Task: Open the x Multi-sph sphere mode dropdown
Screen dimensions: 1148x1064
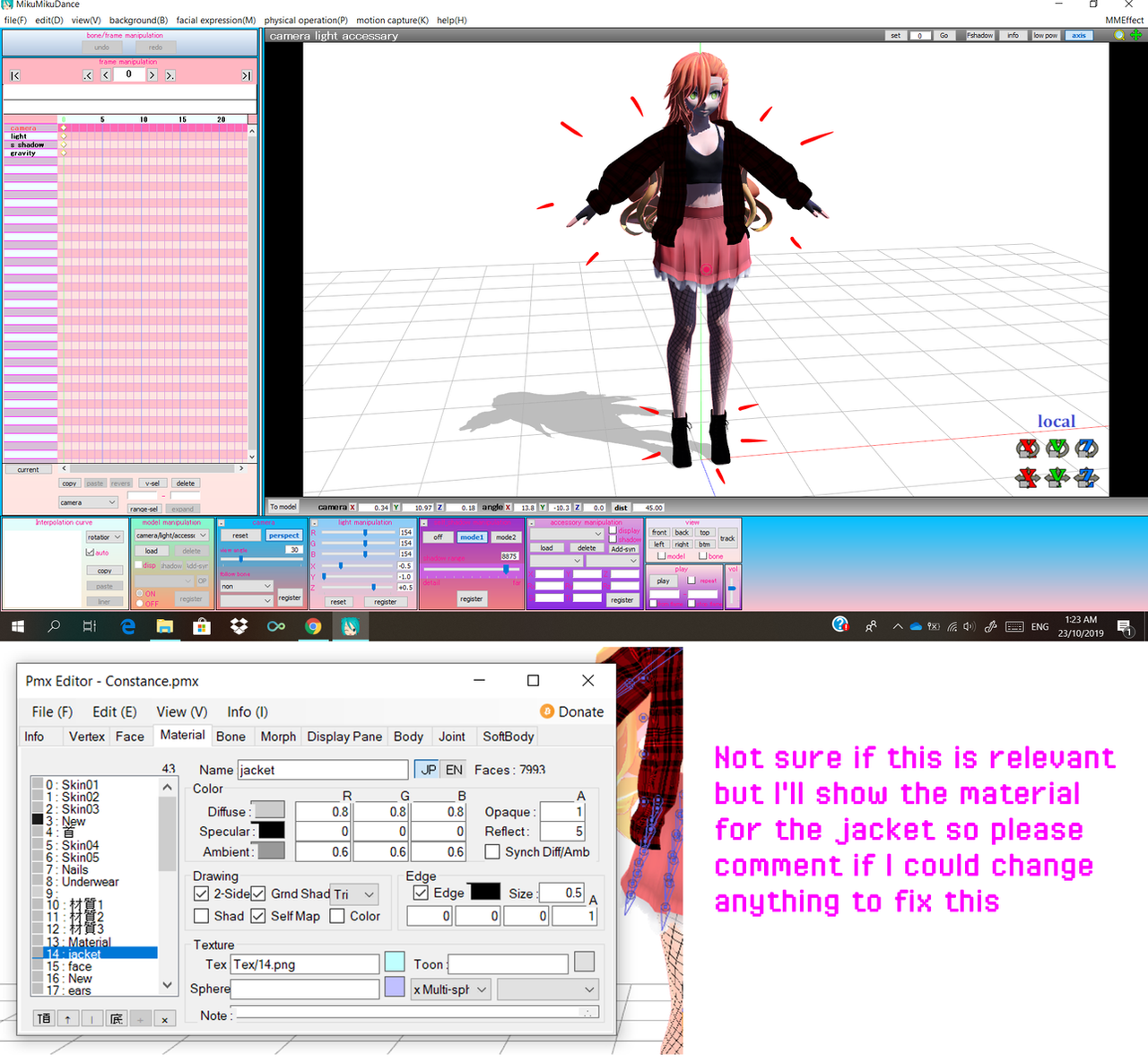Action: 451,990
